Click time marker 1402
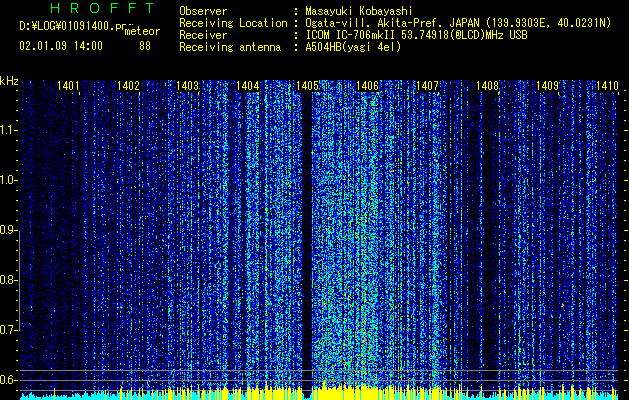 coord(128,85)
